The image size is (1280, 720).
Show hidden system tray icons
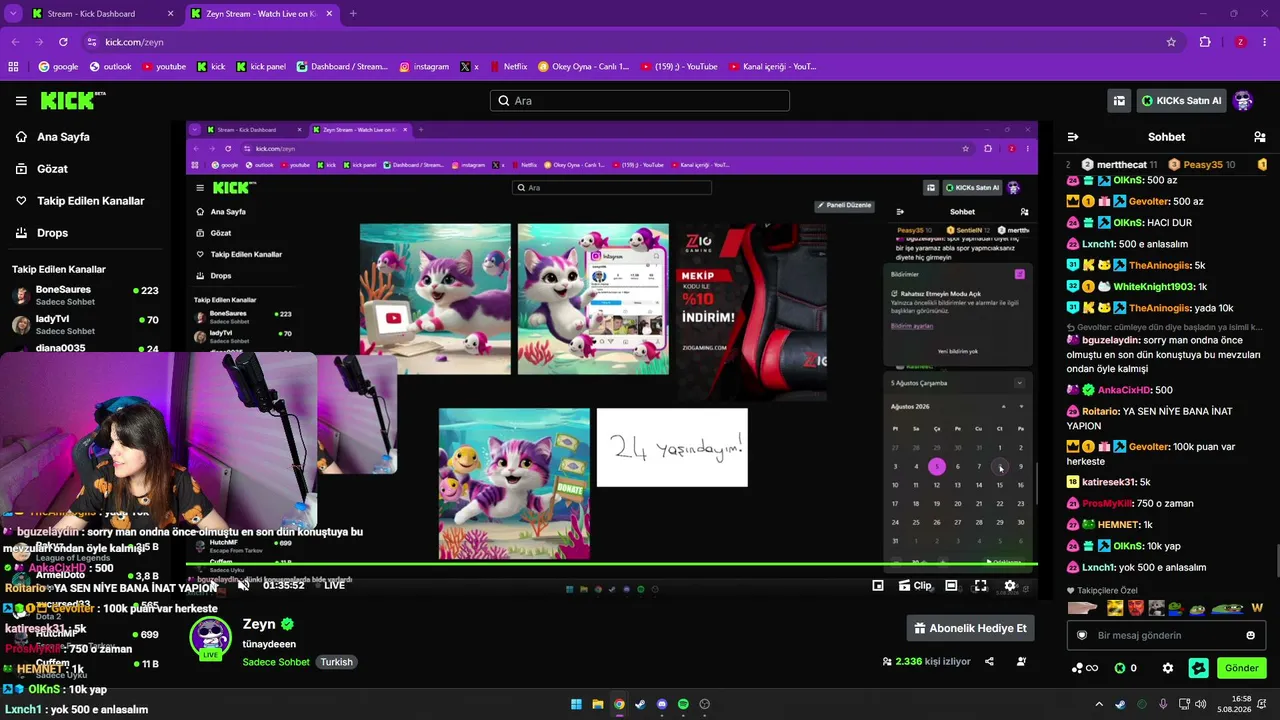click(x=1098, y=704)
